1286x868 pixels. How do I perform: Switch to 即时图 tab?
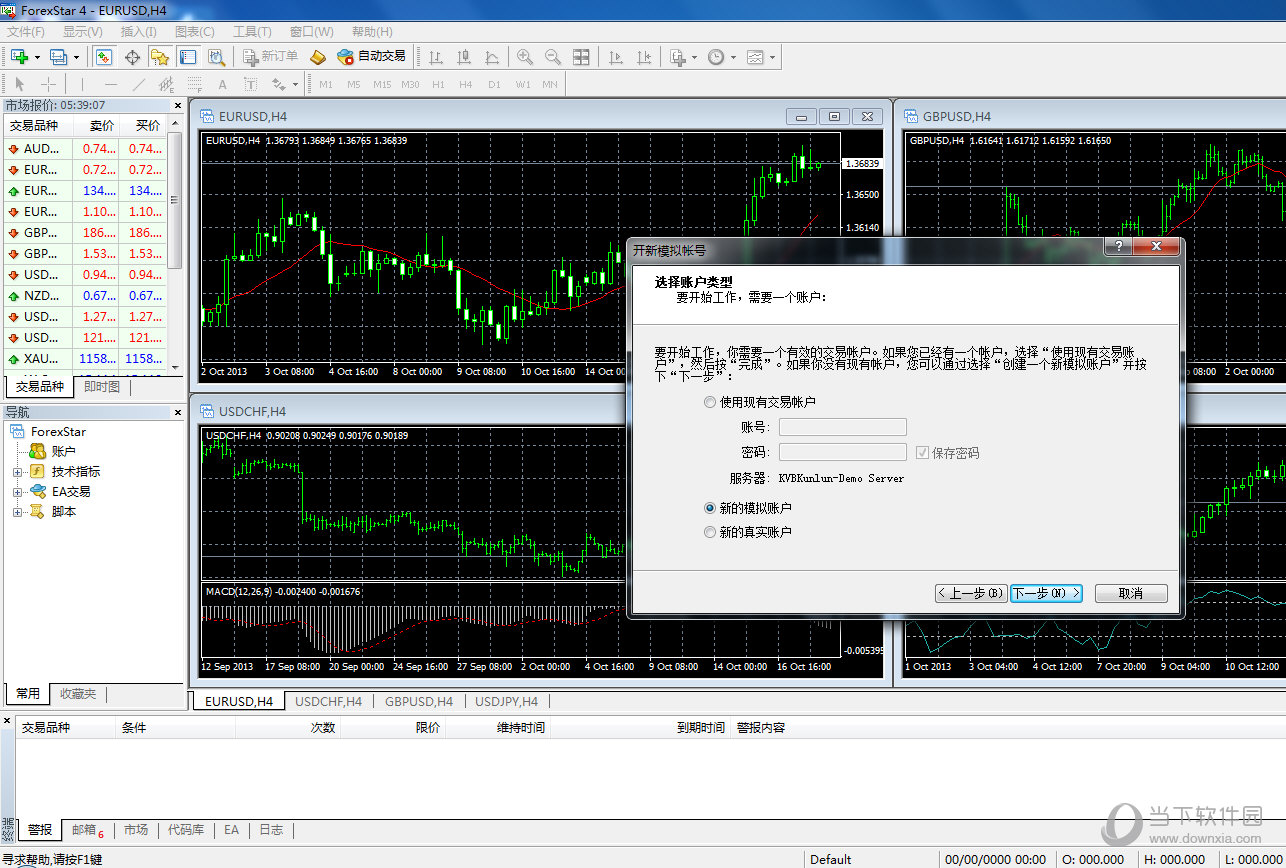pyautogui.click(x=101, y=386)
